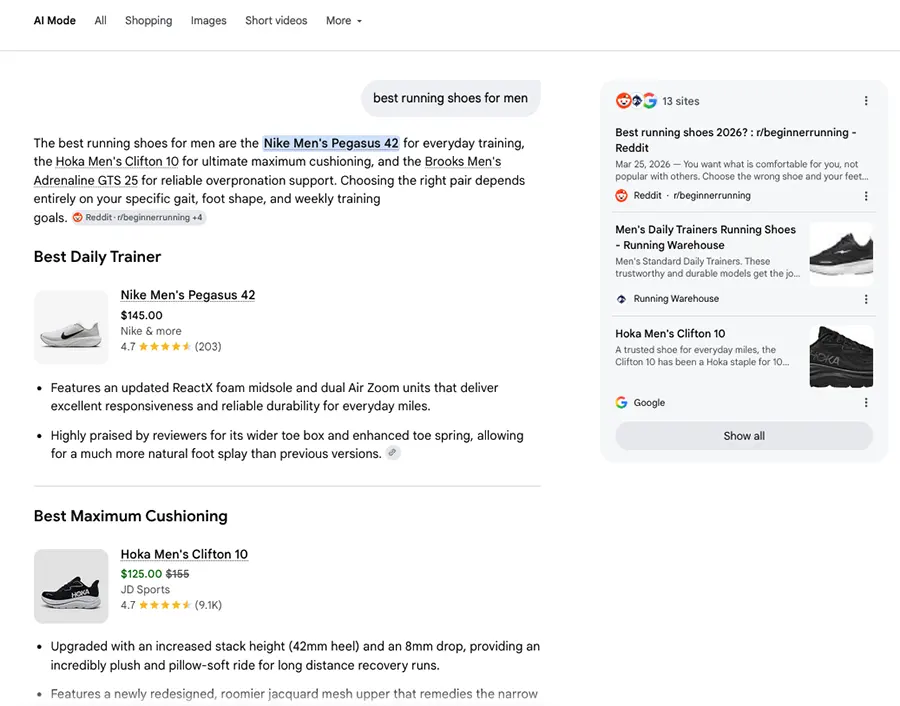Select the All results tab
The width and height of the screenshot is (900, 706).
click(x=100, y=21)
